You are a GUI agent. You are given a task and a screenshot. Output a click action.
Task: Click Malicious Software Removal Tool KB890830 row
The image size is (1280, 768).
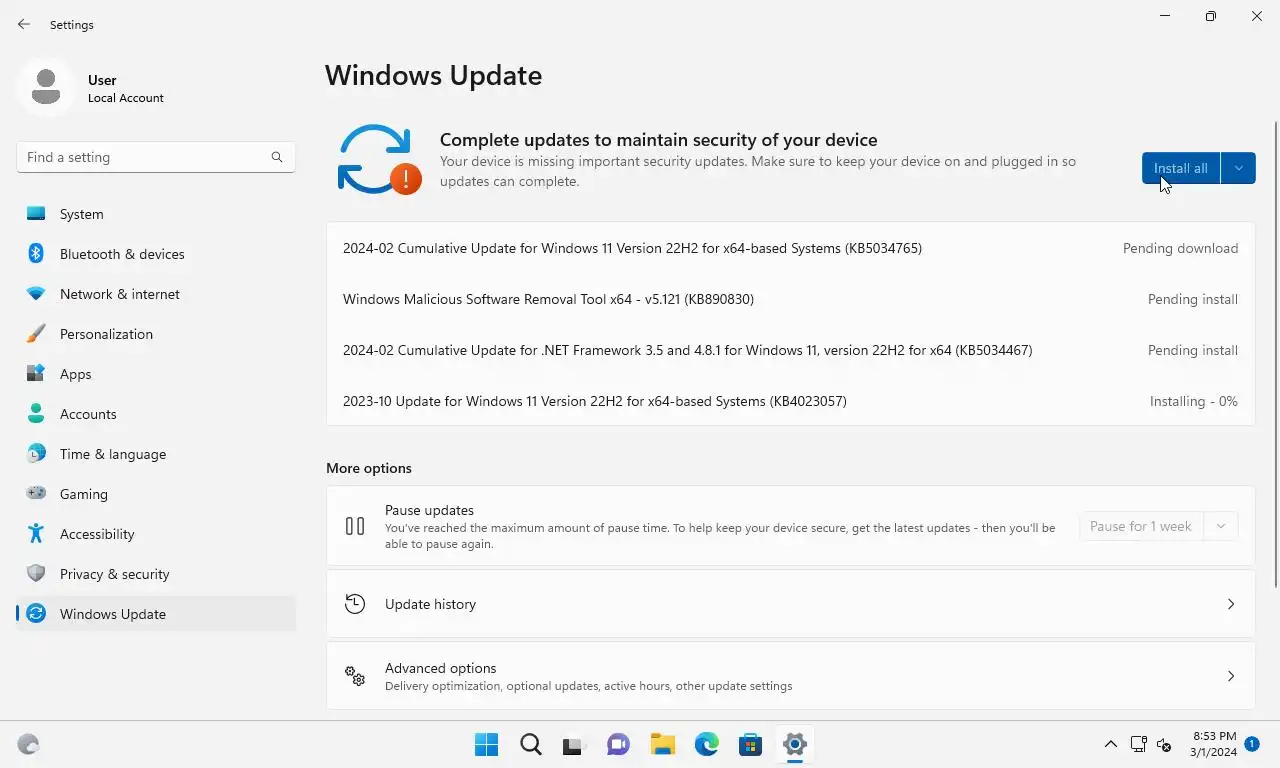pyautogui.click(x=548, y=299)
